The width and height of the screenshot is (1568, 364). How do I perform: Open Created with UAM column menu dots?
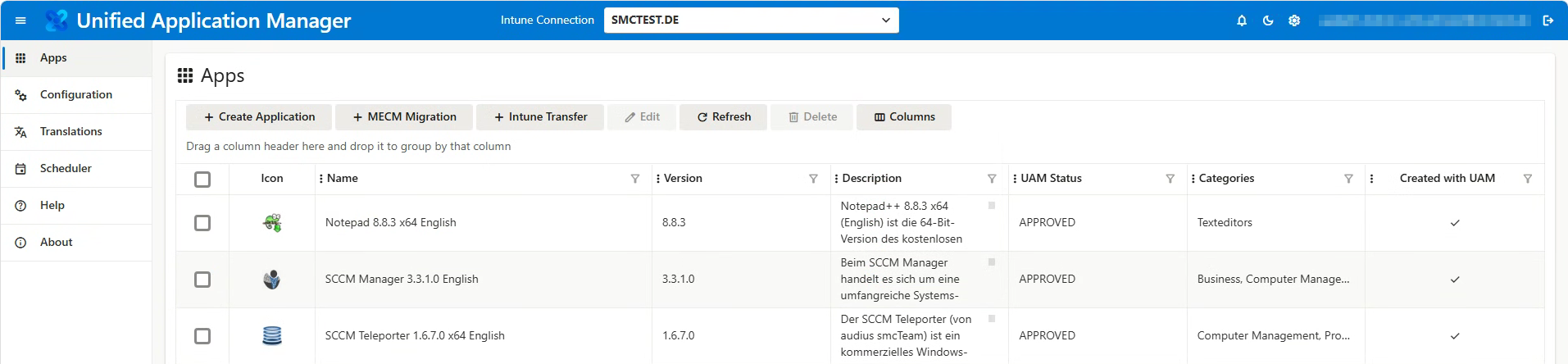tap(1371, 179)
